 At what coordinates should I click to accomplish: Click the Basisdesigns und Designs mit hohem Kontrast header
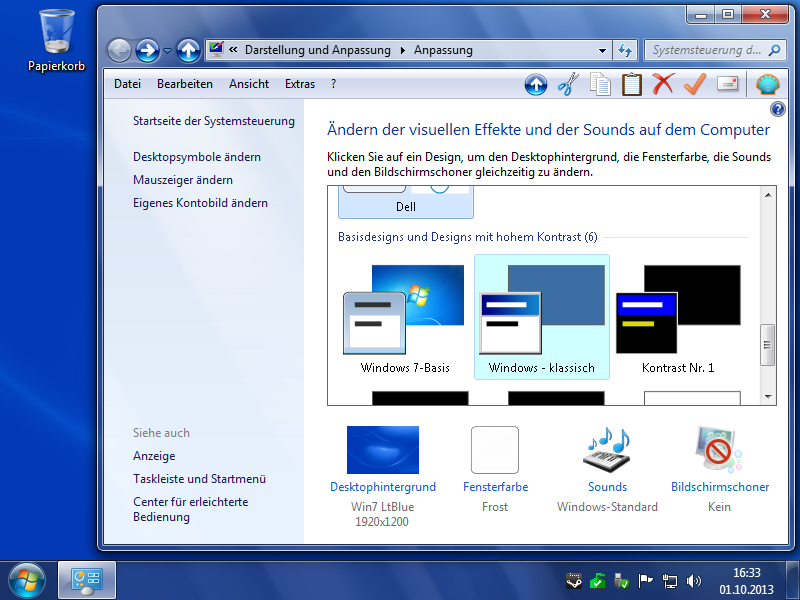tap(467, 237)
